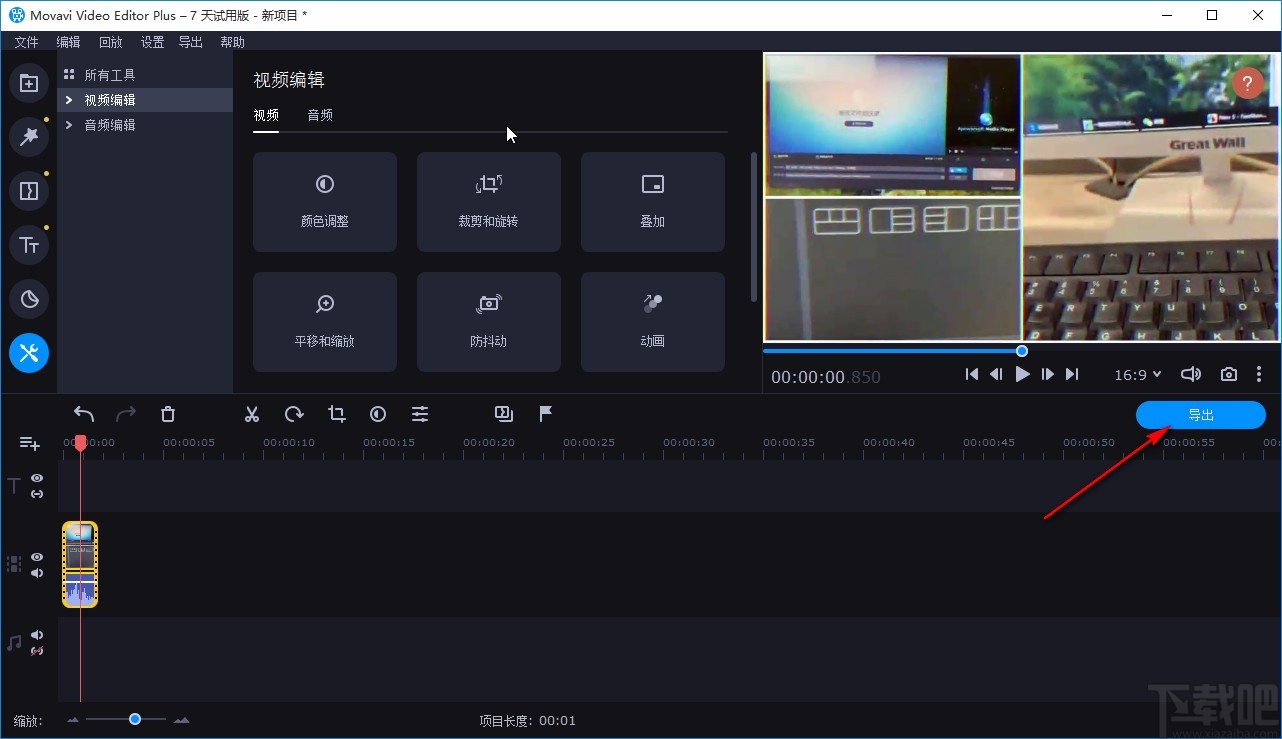1282x739 pixels.
Task: Open the 导出 menu in menu bar
Action: click(x=190, y=42)
